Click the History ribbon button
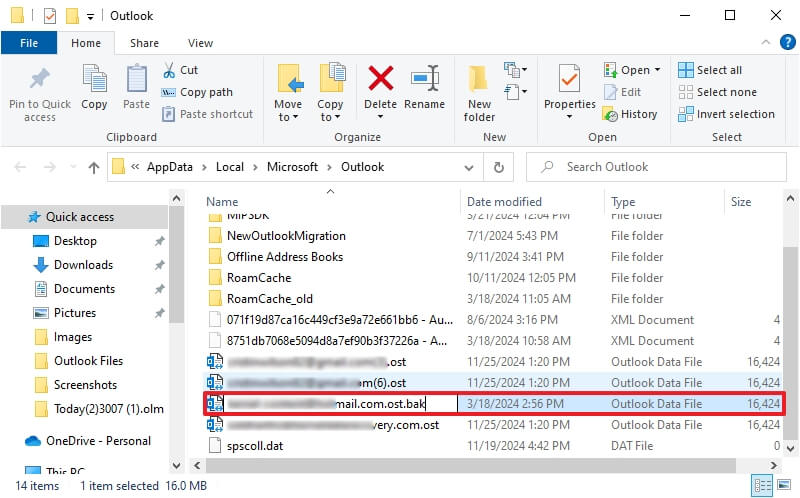800x498 pixels. click(x=630, y=114)
